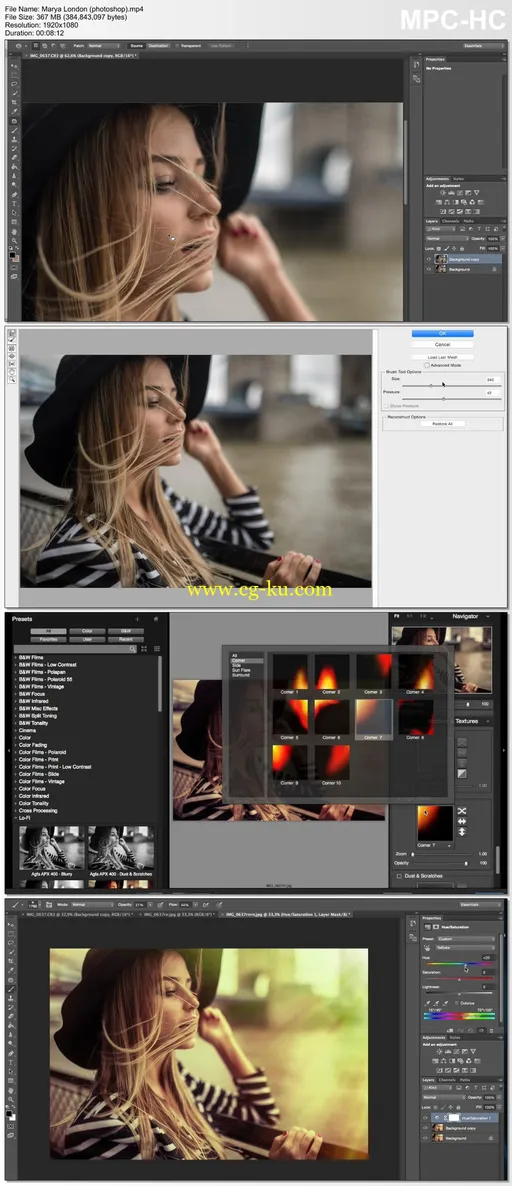The height and width of the screenshot is (1186, 512).
Task: Click the flip horizontal texture icon
Action: point(462,821)
